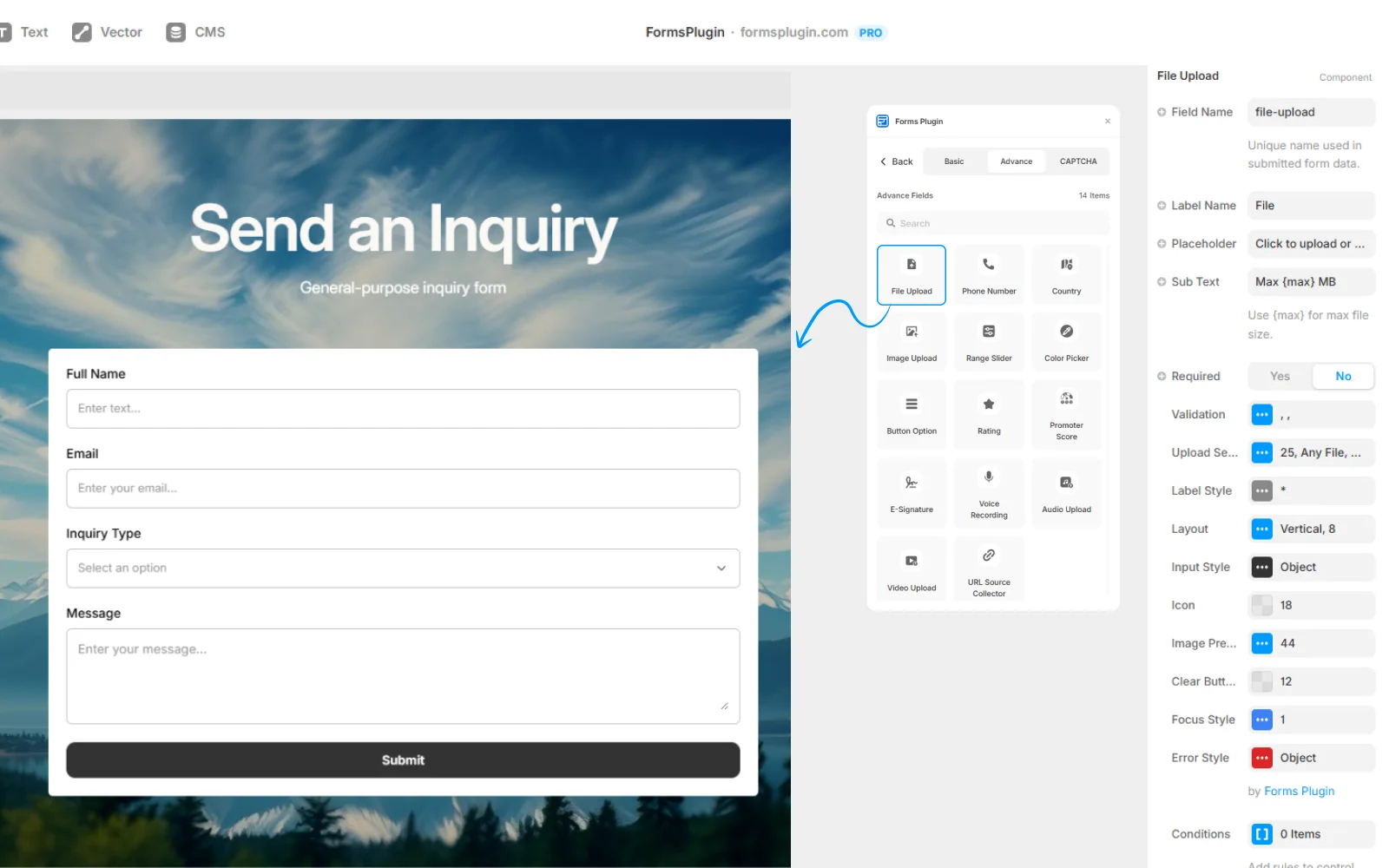Select the Color Picker field icon
The height and width of the screenshot is (868, 1389).
pyautogui.click(x=1066, y=341)
